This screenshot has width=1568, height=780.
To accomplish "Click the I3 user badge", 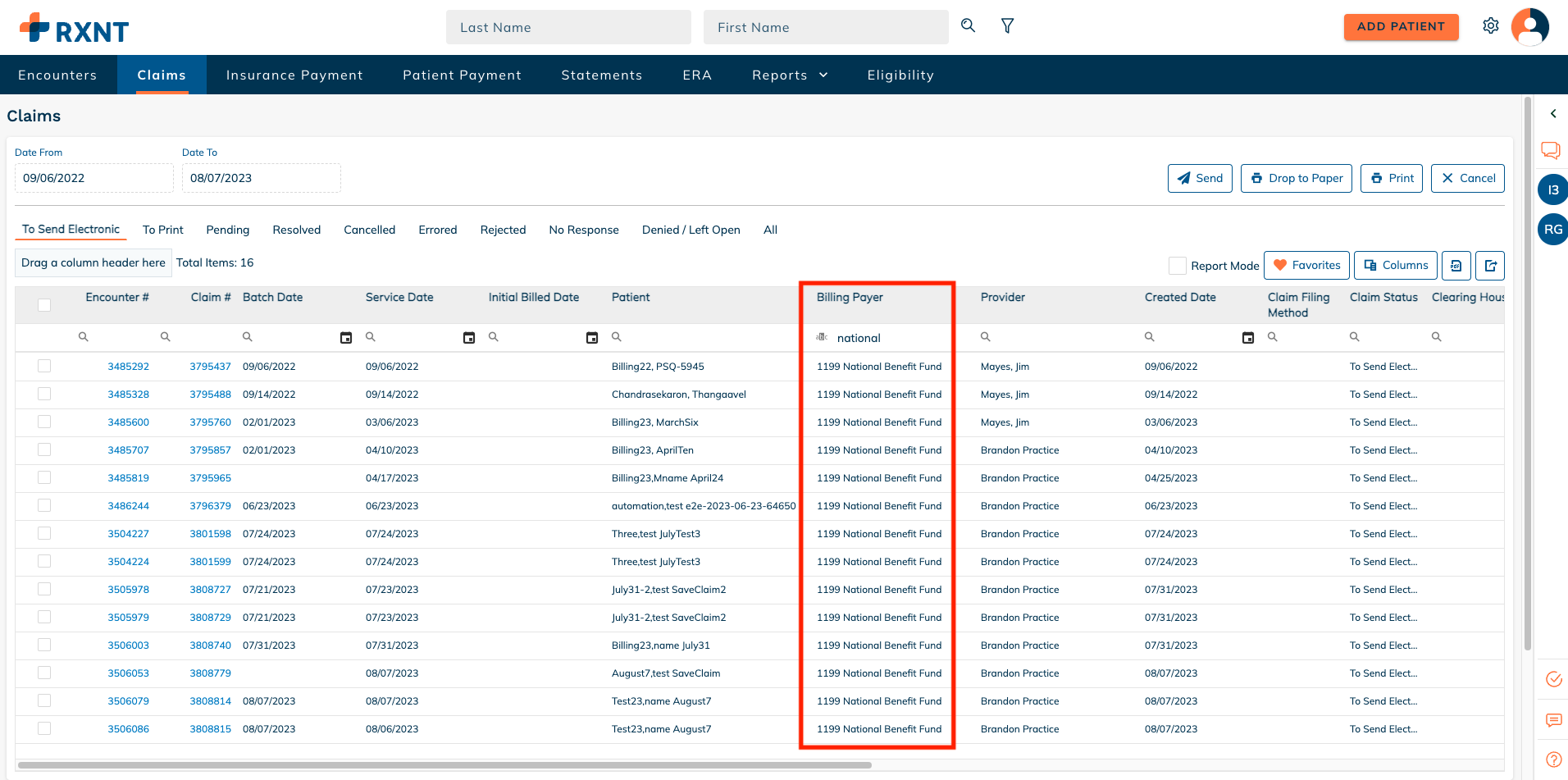I will pos(1553,189).
